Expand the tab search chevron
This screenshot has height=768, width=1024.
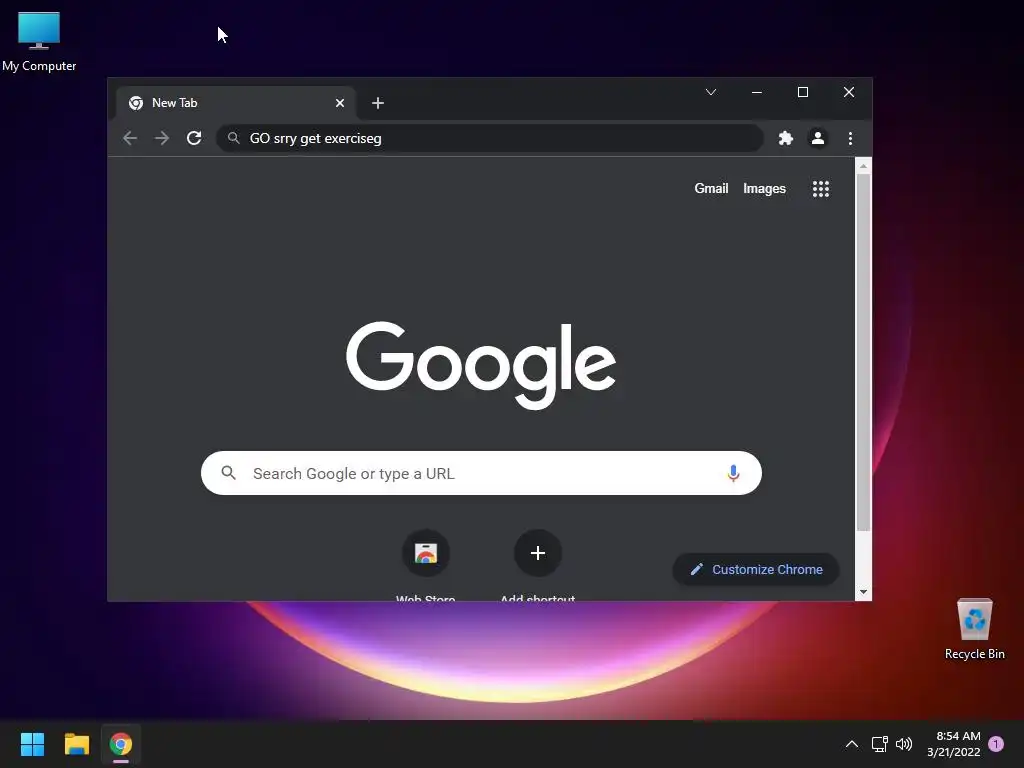point(711,92)
